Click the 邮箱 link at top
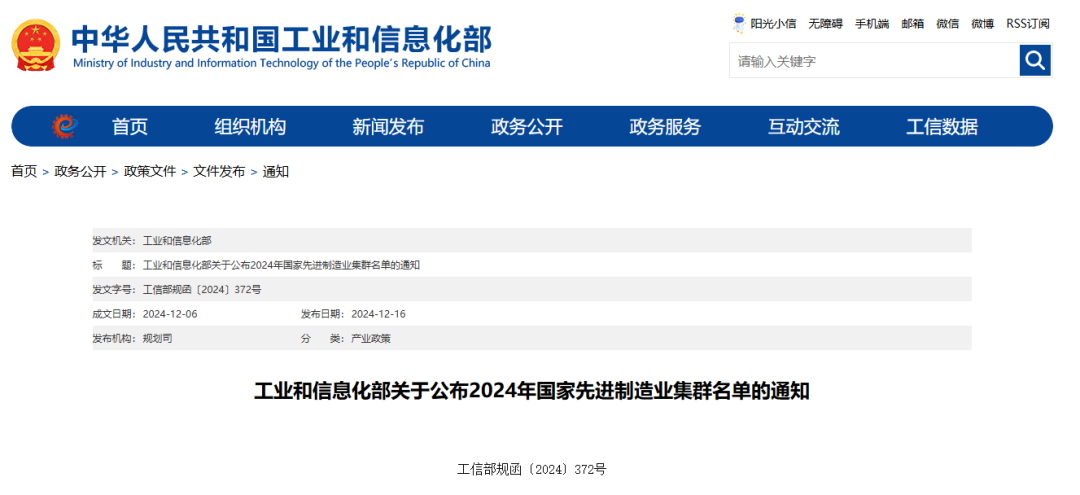1080x495 pixels. pos(912,23)
